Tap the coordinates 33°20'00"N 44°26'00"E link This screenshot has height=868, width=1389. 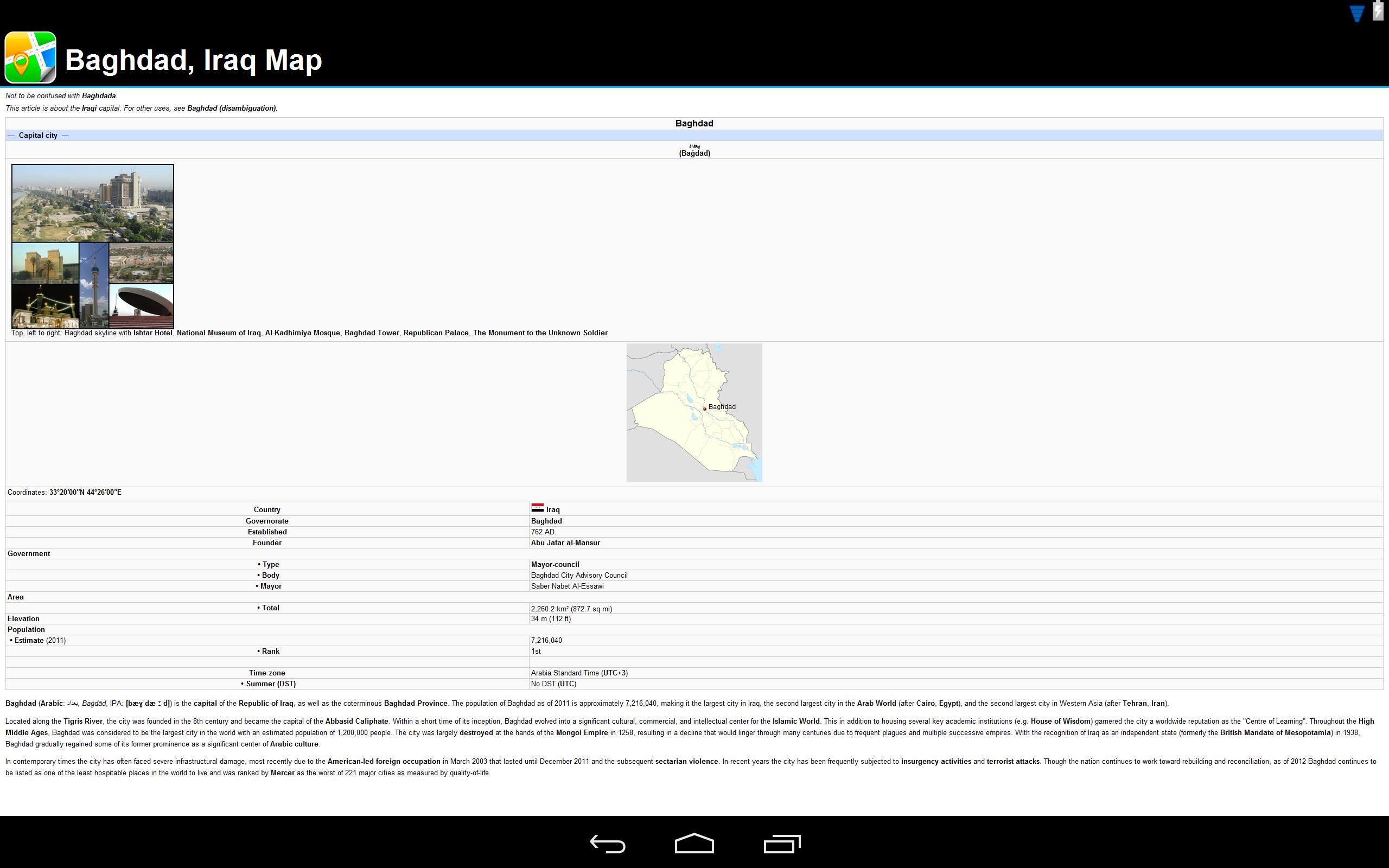tap(85, 492)
